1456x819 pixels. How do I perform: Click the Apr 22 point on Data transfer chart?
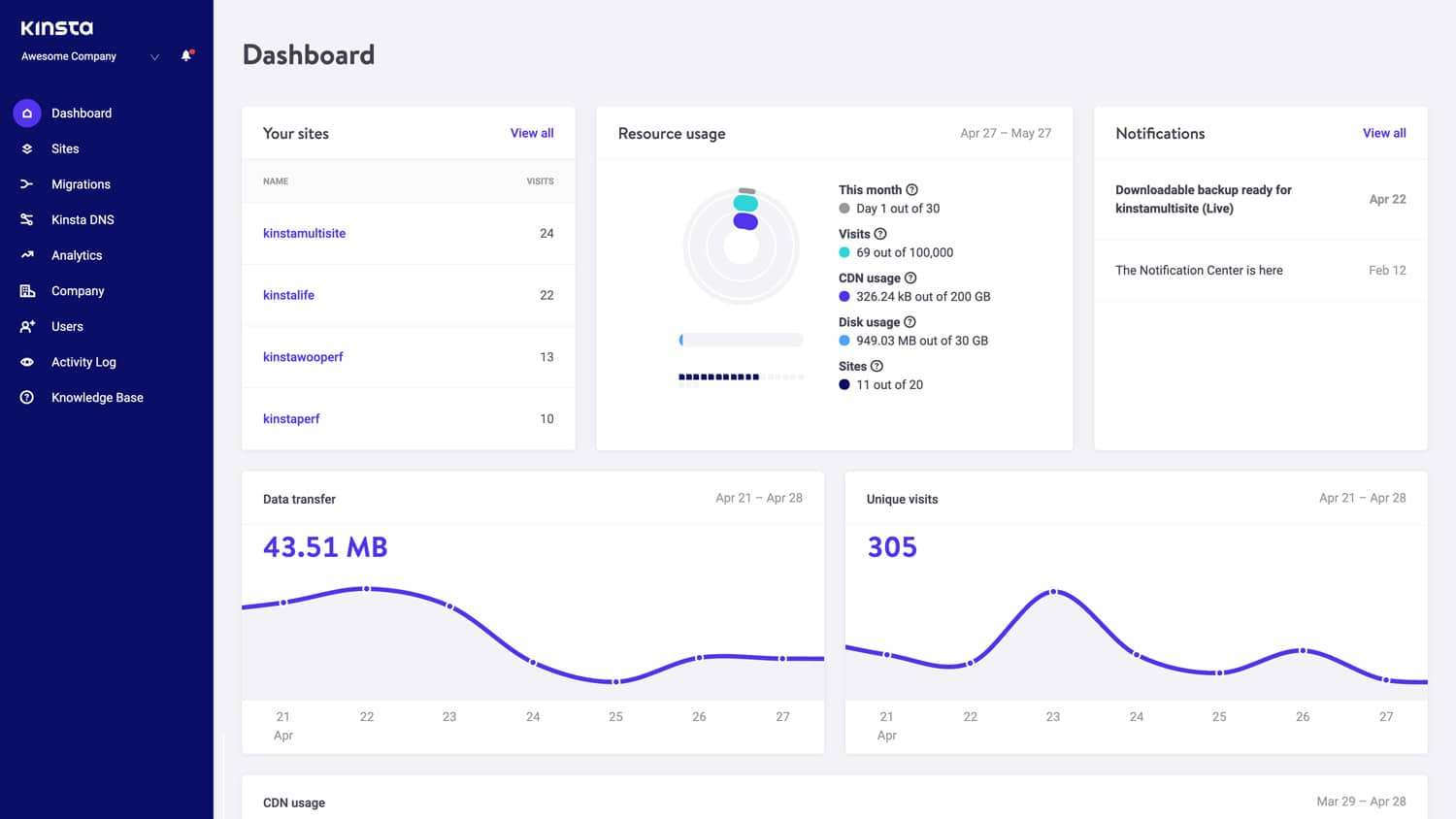366,589
